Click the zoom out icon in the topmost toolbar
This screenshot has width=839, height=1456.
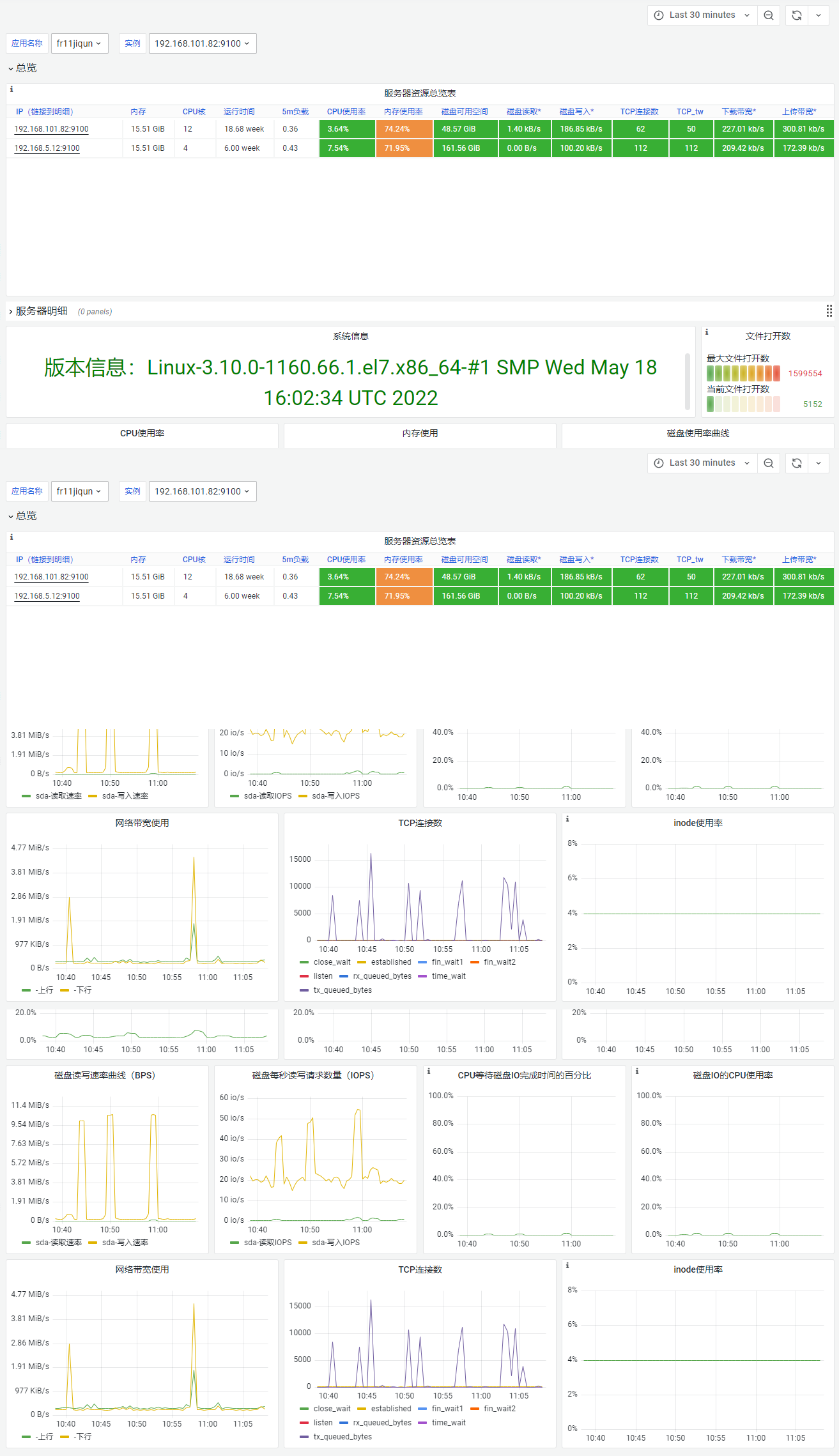(769, 15)
